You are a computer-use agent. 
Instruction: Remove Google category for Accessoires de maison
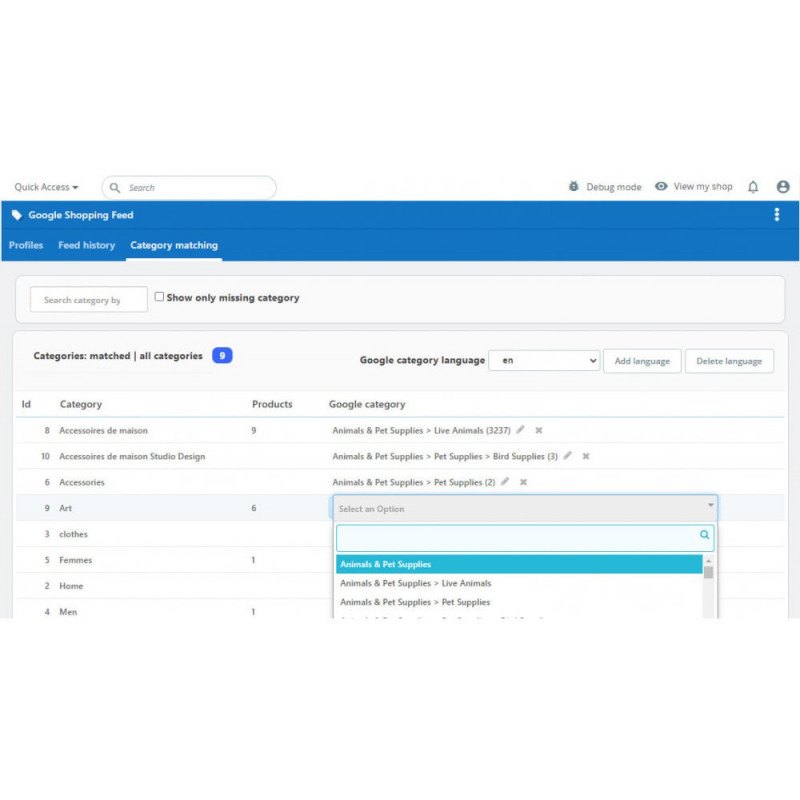tap(538, 430)
